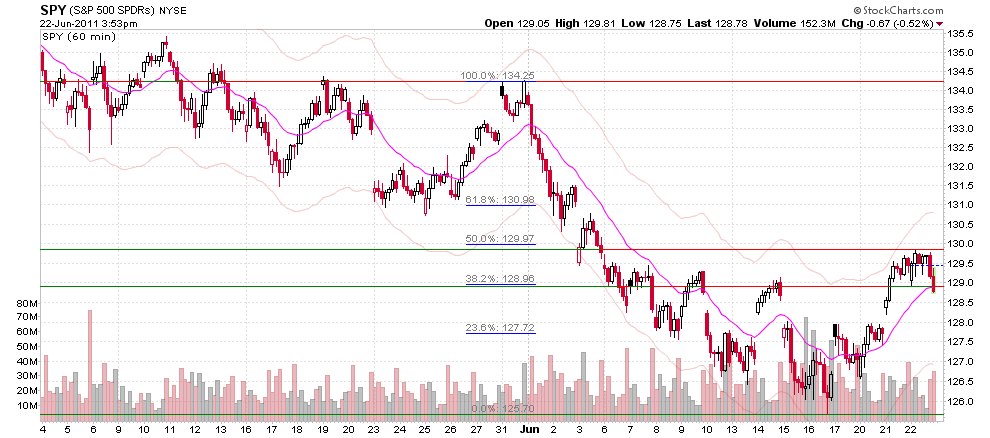Click the SPY ticker symbol title
Screen dimensions: 990x438
pos(51,10)
